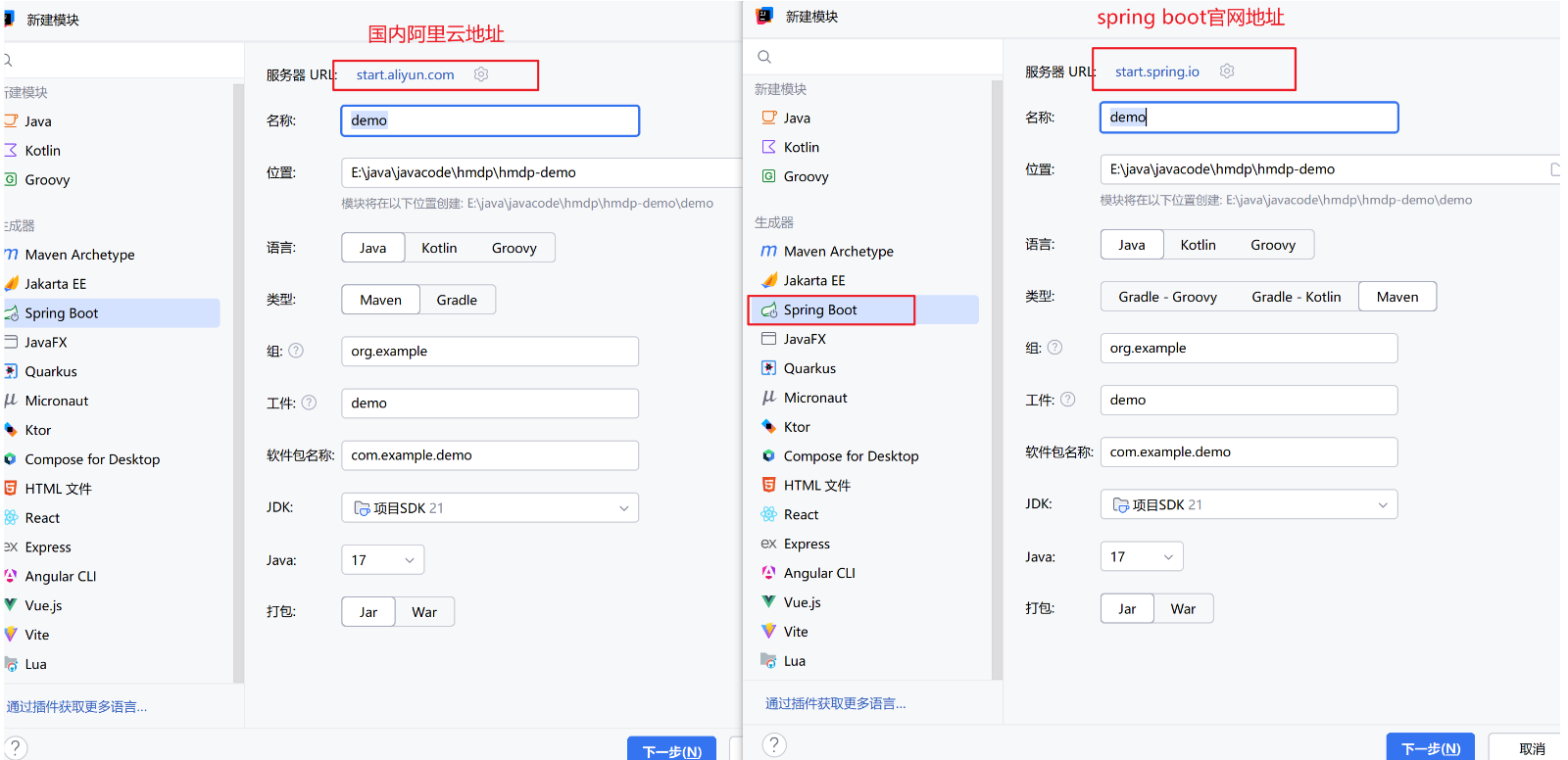Screen dimensions: 1568x760
Task: Click the start.aliyun.com server URL link
Action: [x=405, y=74]
